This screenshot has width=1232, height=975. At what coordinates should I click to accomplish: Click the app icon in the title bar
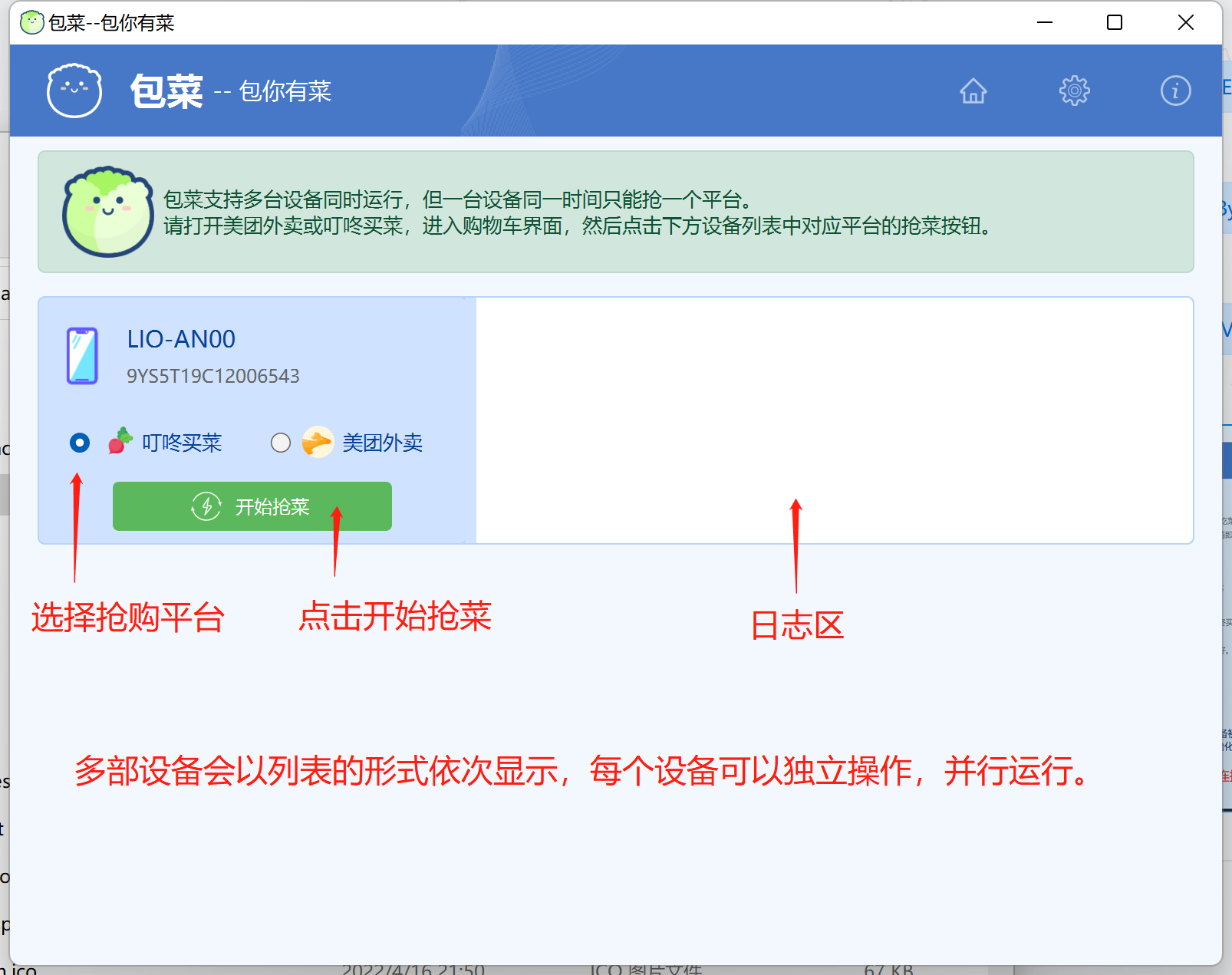pyautogui.click(x=32, y=22)
